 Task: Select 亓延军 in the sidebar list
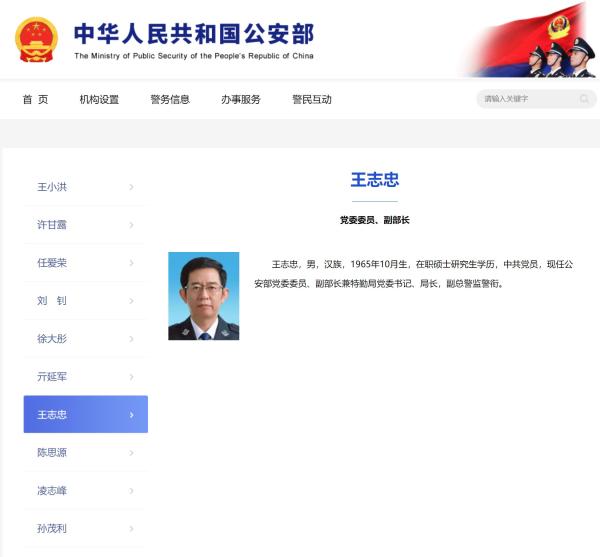point(86,376)
